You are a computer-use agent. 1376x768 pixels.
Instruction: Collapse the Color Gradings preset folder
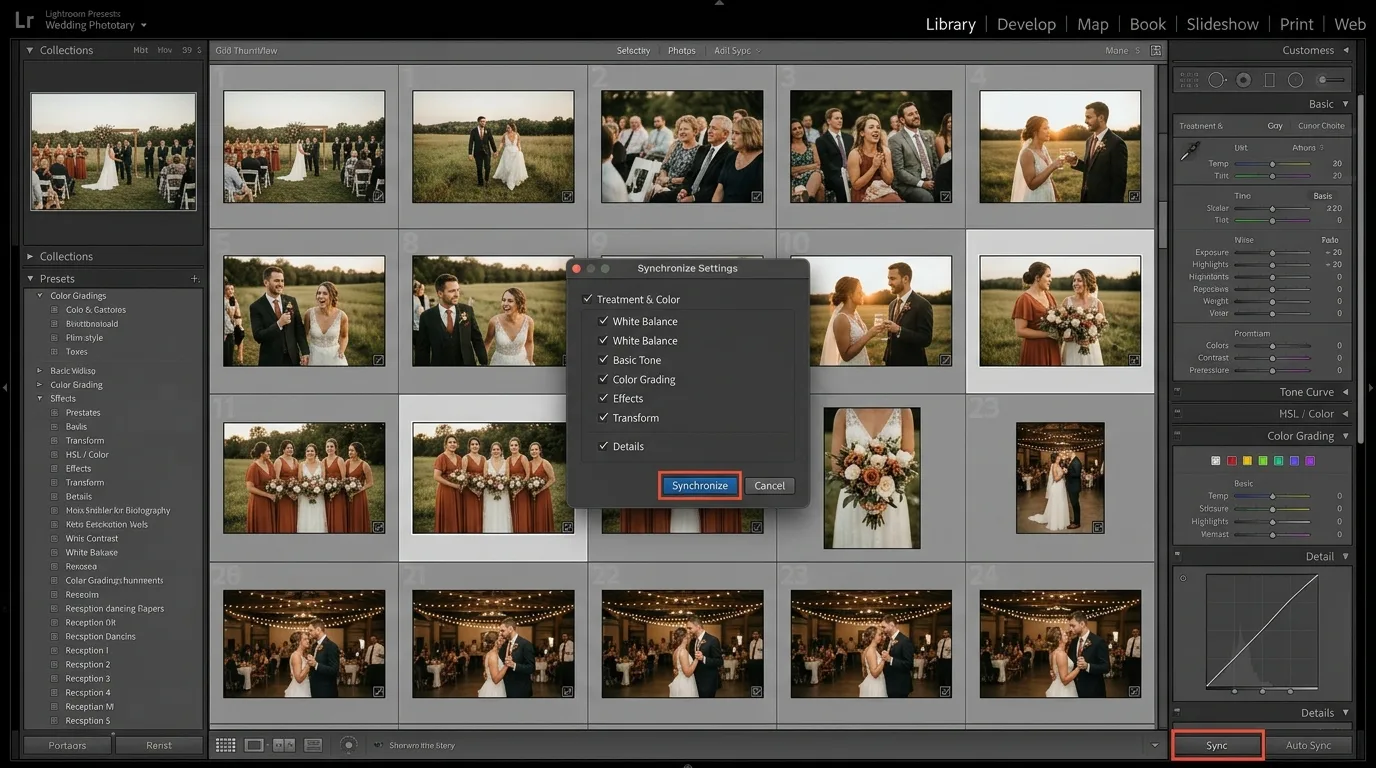[x=40, y=296]
